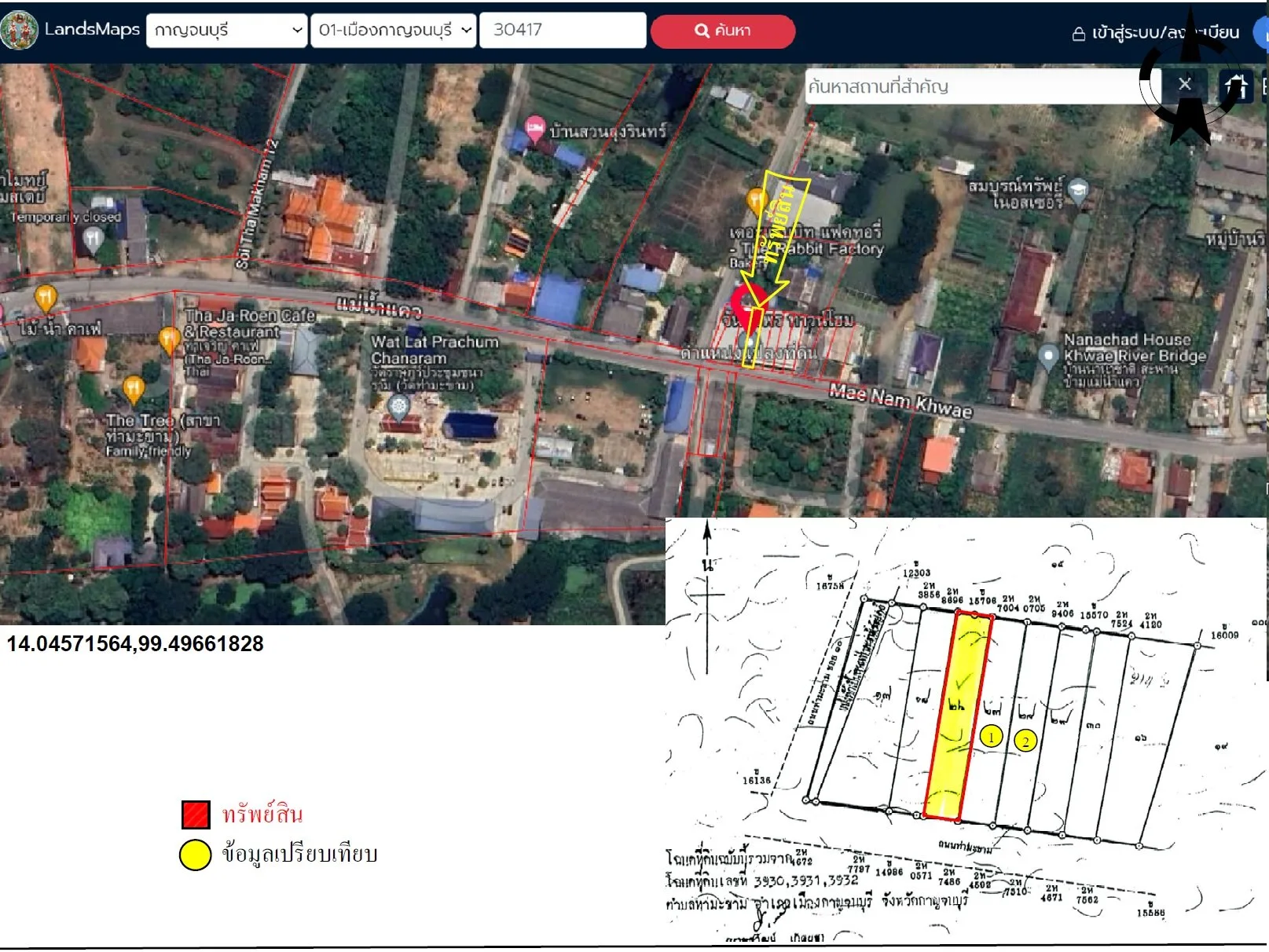Select The Tree restaurant orange marker
Screen dimensions: 1269x952
(134, 390)
